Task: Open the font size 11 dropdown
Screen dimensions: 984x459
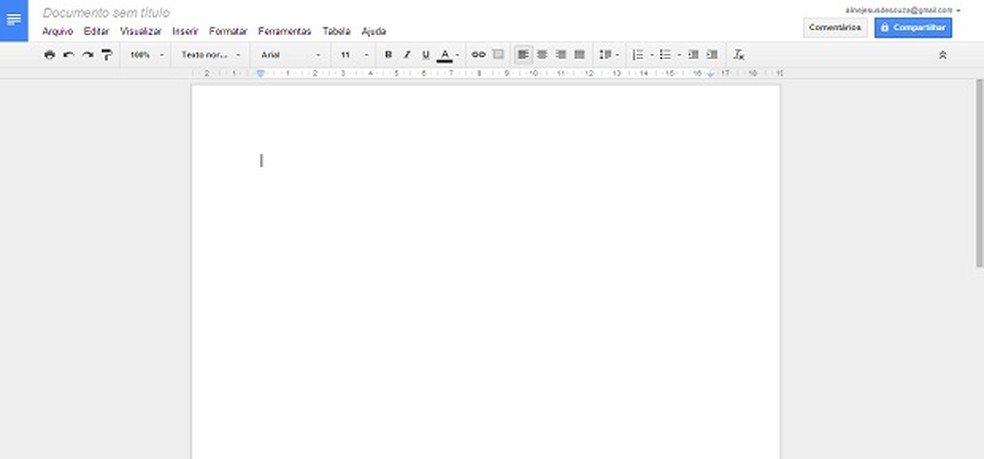Action: click(x=354, y=55)
